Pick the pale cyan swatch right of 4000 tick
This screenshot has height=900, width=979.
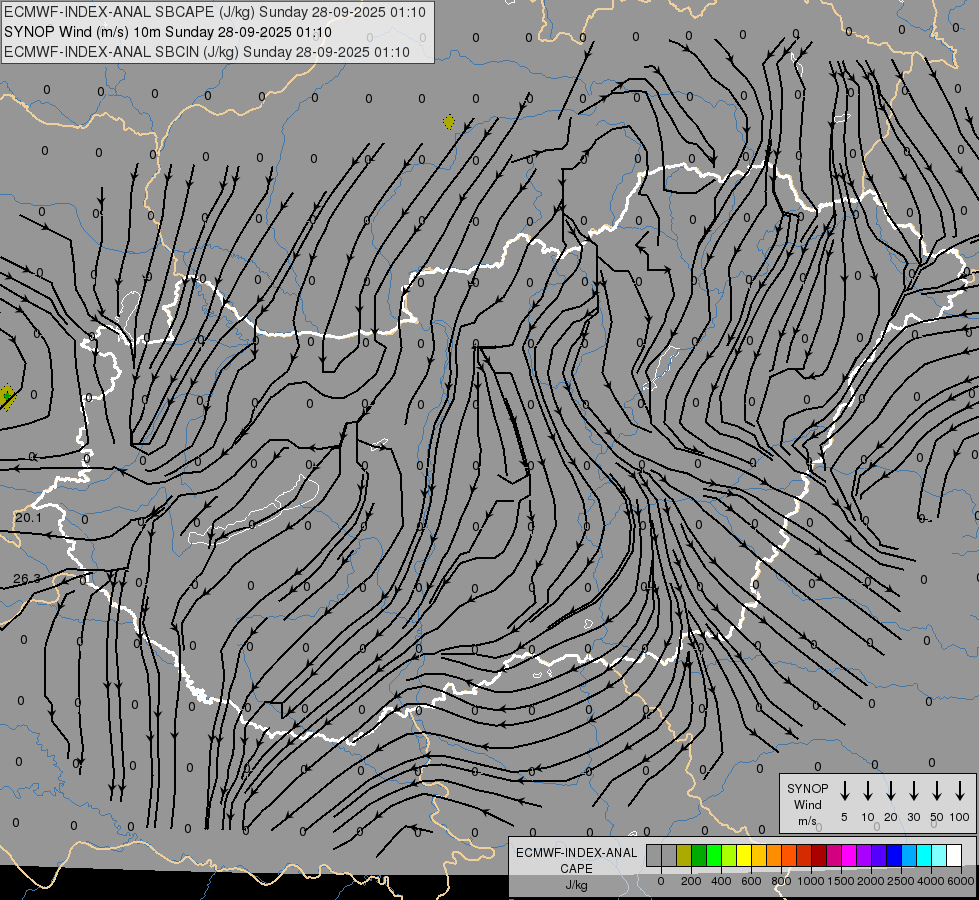click(x=940, y=855)
